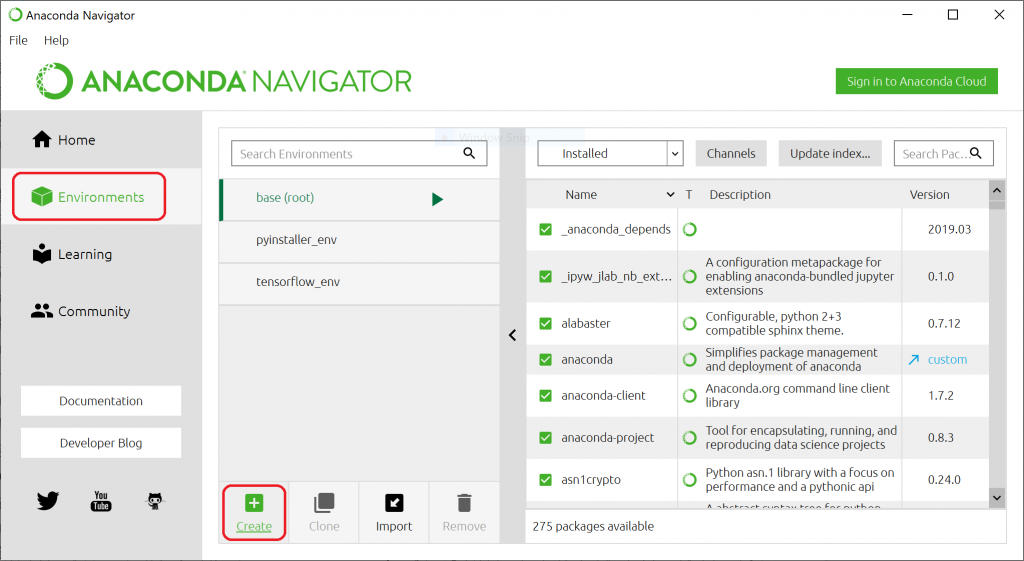Open the Documentation button

tap(101, 401)
